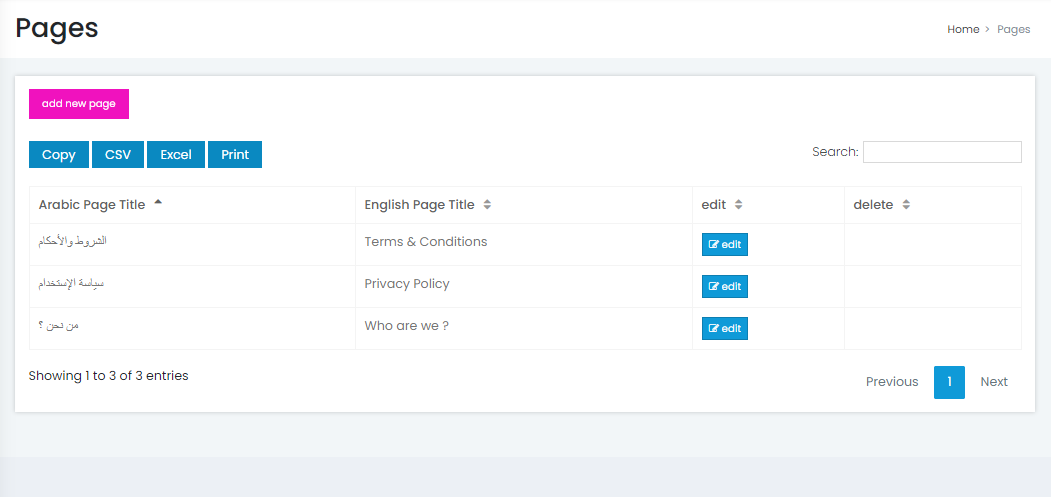Click sort arrows on delete column

coord(906,205)
